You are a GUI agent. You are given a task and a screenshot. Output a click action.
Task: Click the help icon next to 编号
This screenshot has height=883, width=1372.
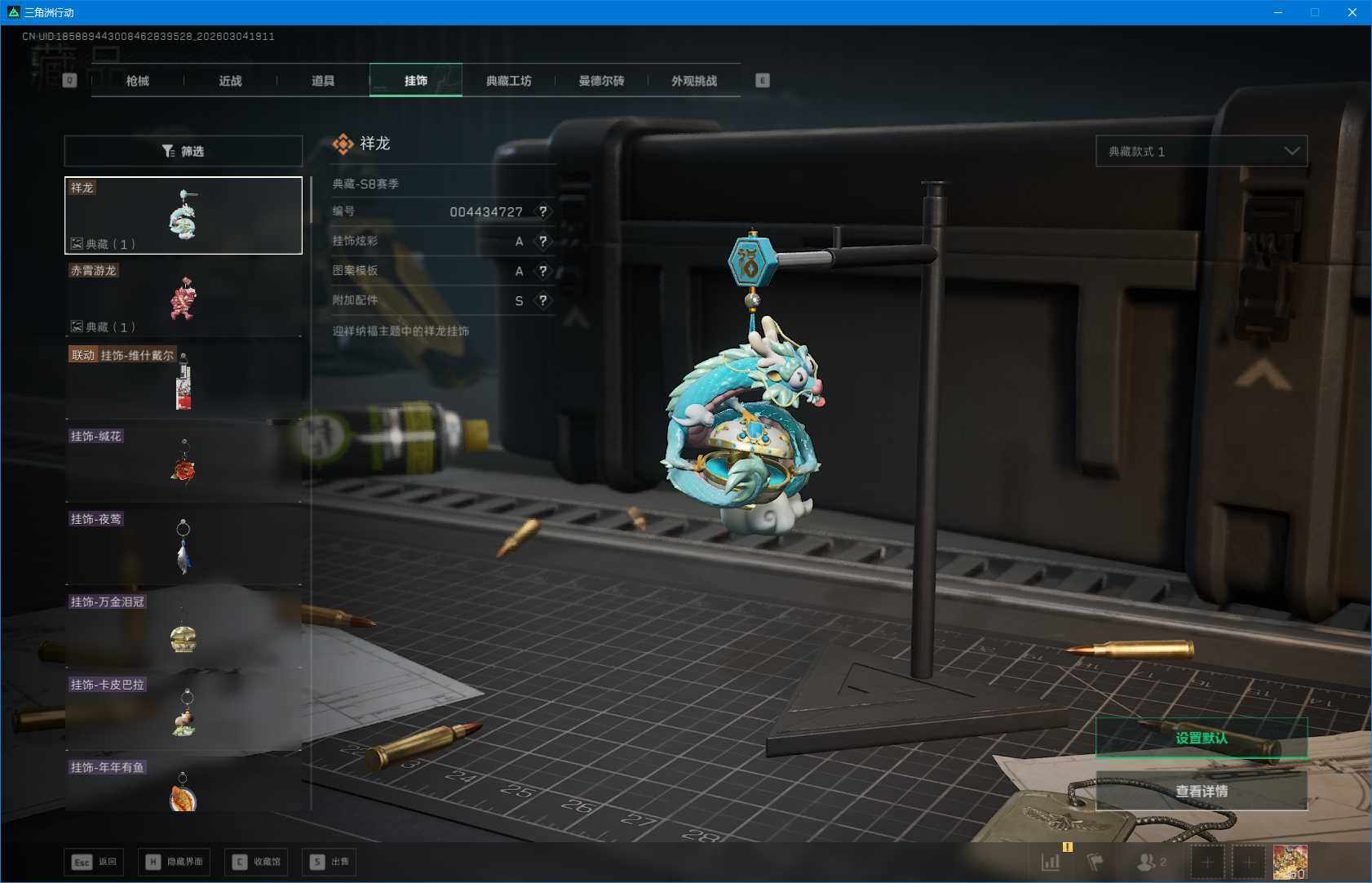542,211
